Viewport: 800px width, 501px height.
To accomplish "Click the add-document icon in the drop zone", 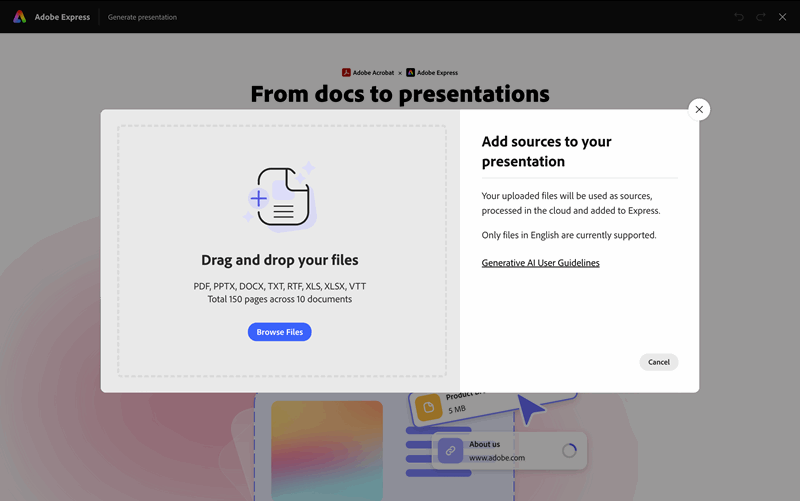I will 280,196.
